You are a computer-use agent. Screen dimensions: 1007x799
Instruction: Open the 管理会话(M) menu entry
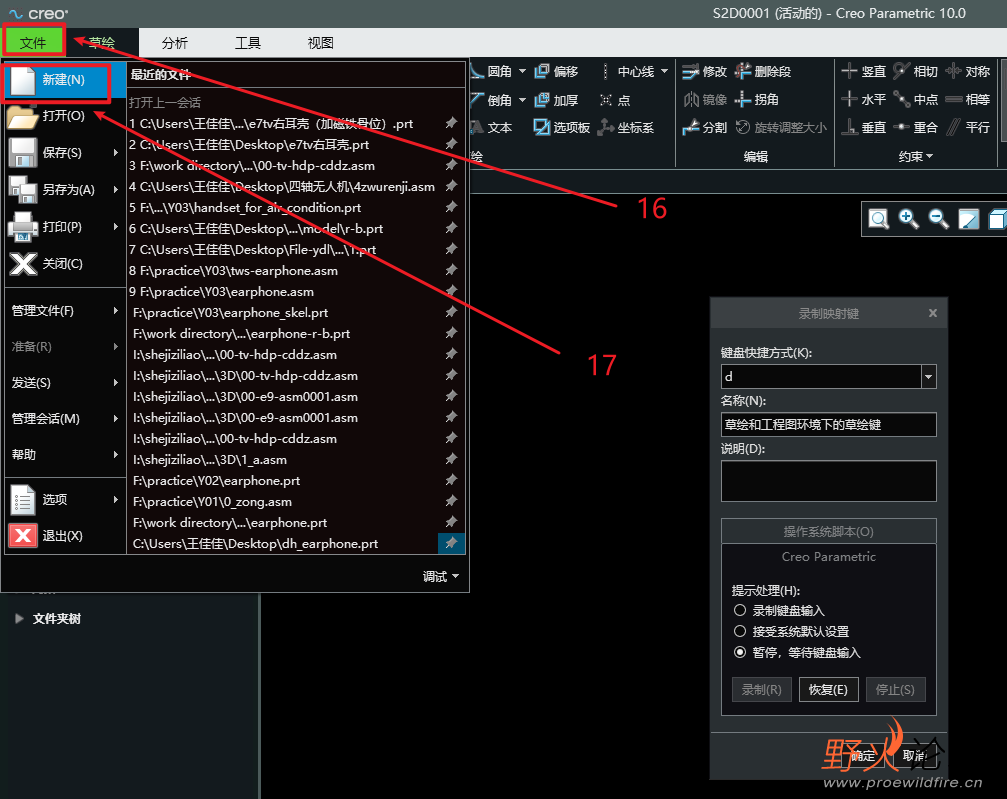tap(64, 419)
